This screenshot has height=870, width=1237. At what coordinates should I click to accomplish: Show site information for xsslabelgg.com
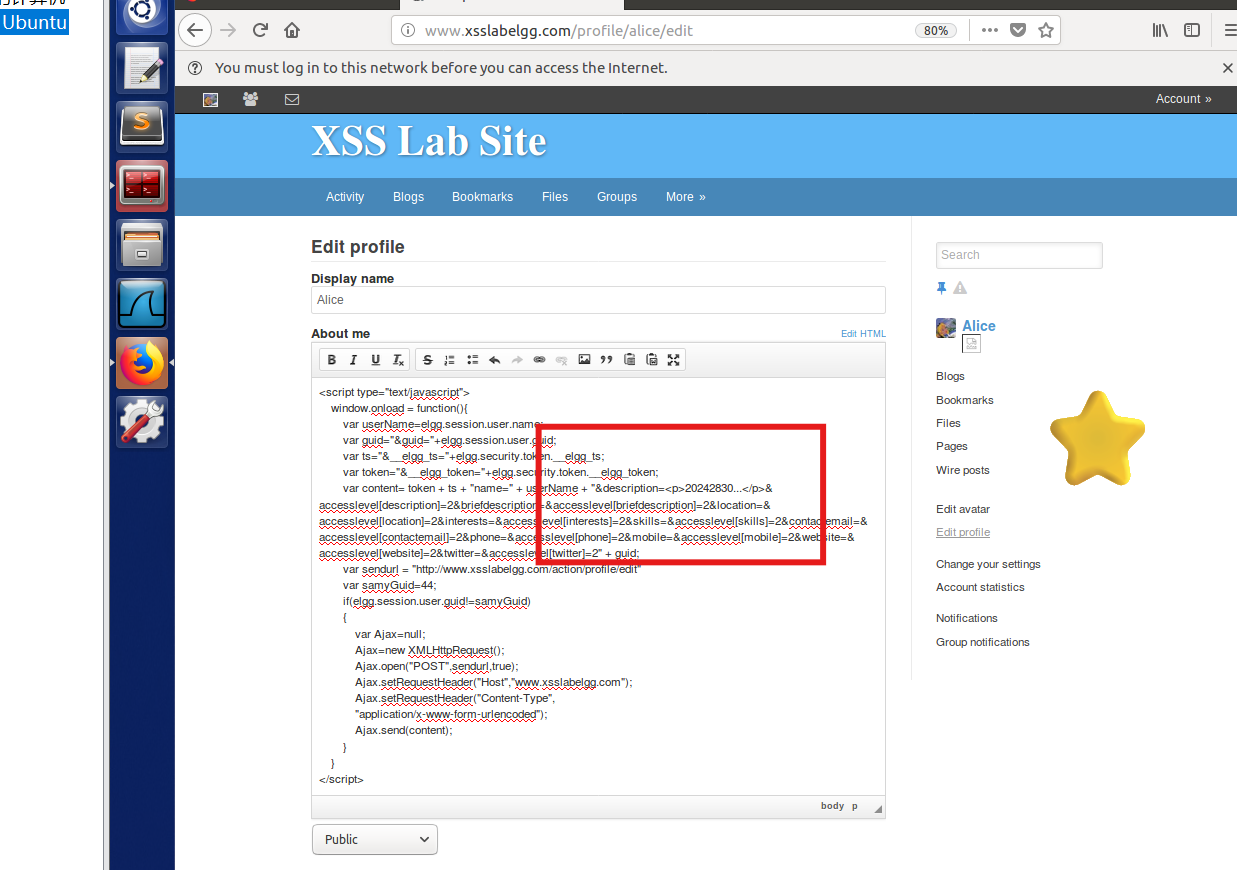coord(407,30)
